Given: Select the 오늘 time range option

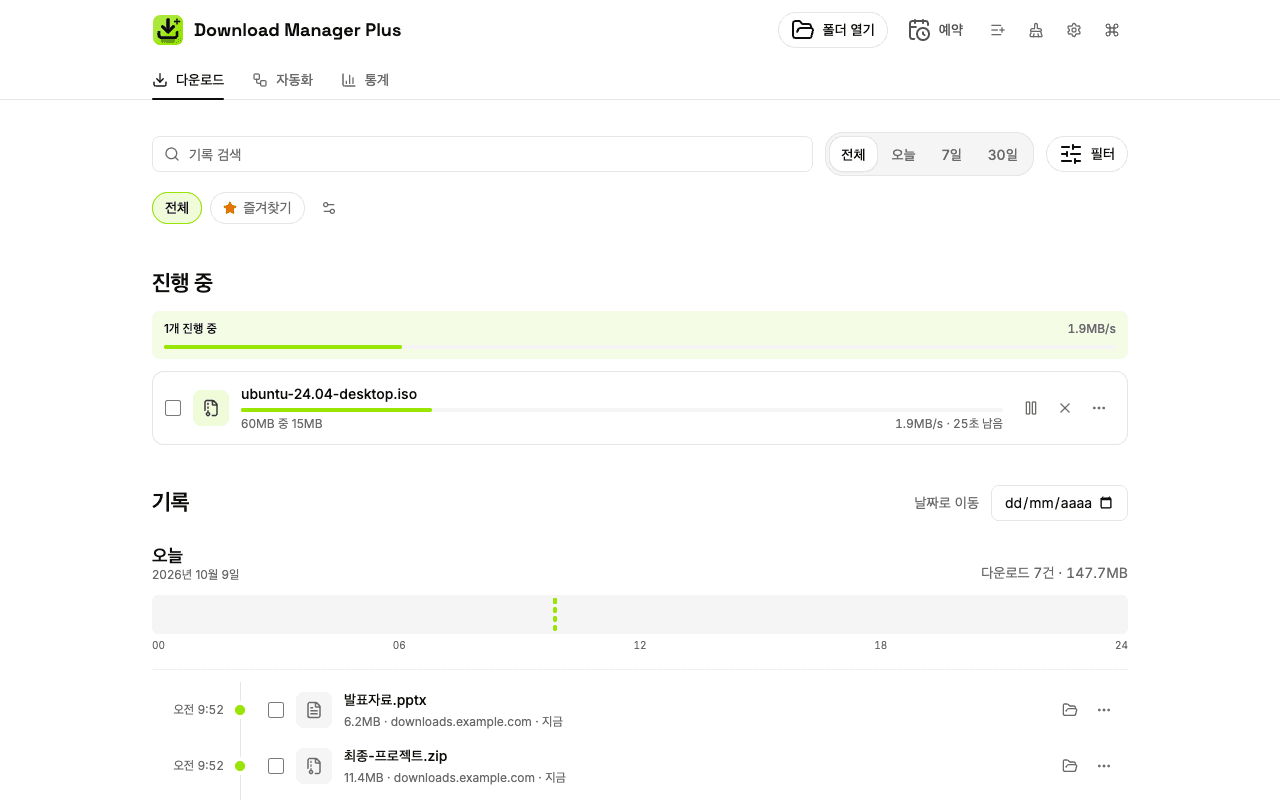Looking at the screenshot, I should click(x=903, y=154).
